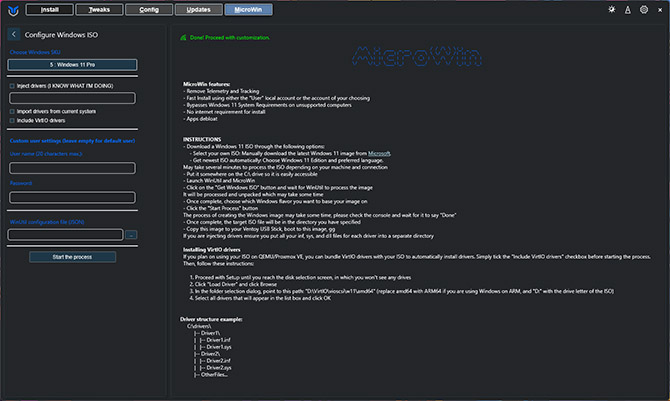This screenshot has height=401, width=670.
Task: Select the Updates tab
Action: (x=198, y=10)
